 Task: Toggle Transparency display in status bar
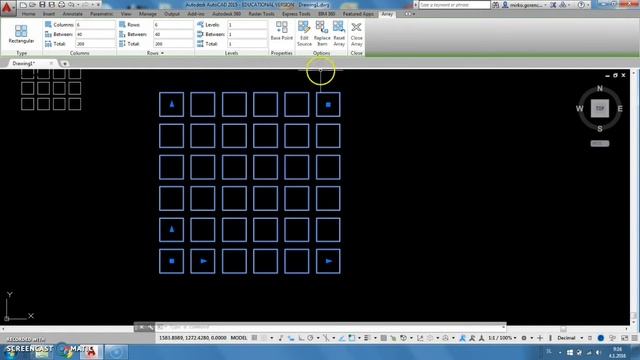(x=383, y=338)
